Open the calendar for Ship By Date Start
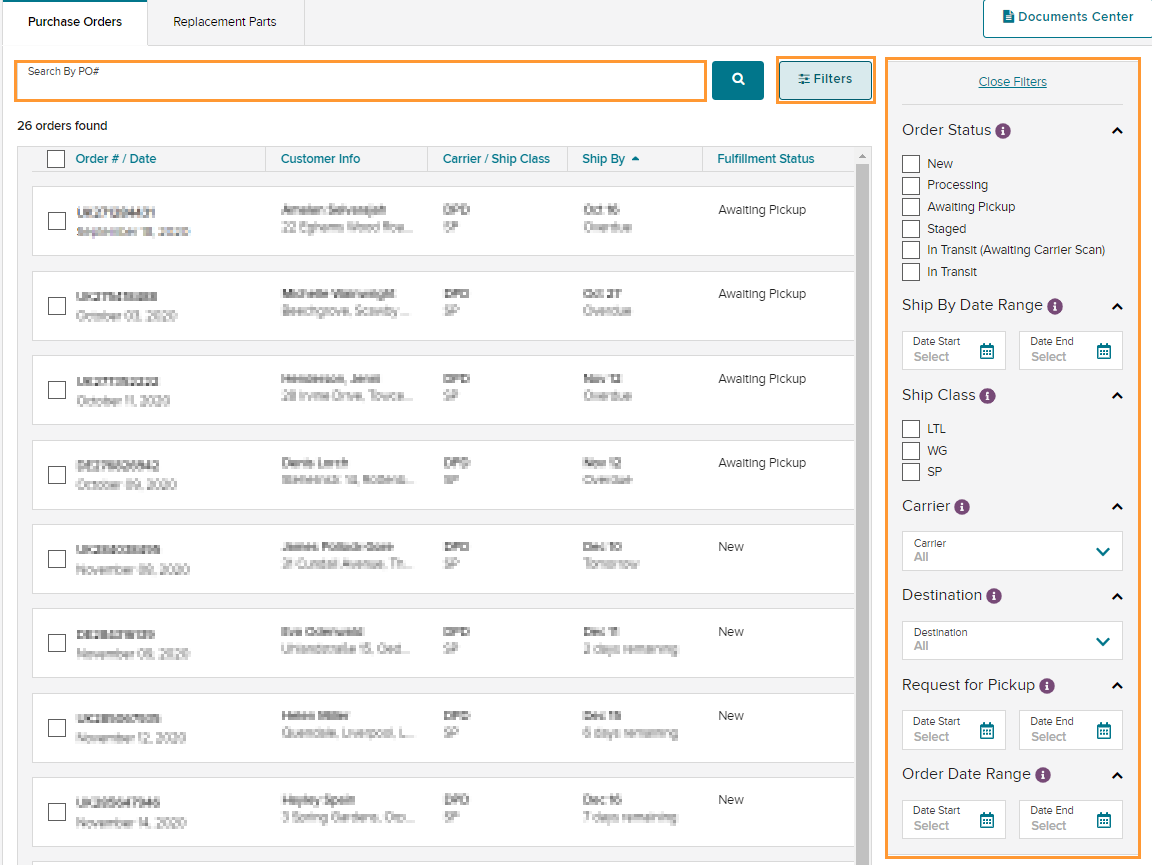The image size is (1152, 865). [989, 350]
